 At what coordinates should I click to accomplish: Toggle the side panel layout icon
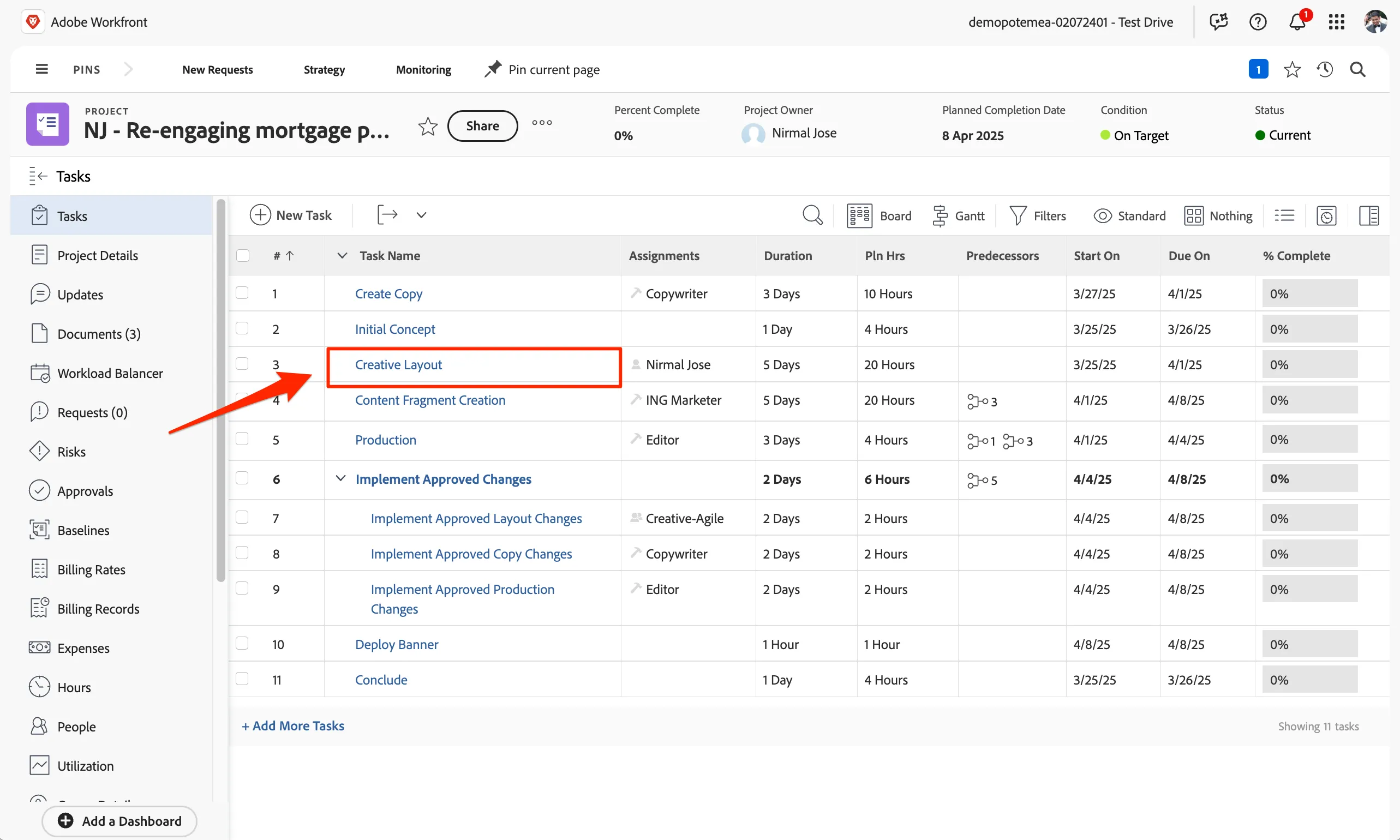click(x=1369, y=215)
